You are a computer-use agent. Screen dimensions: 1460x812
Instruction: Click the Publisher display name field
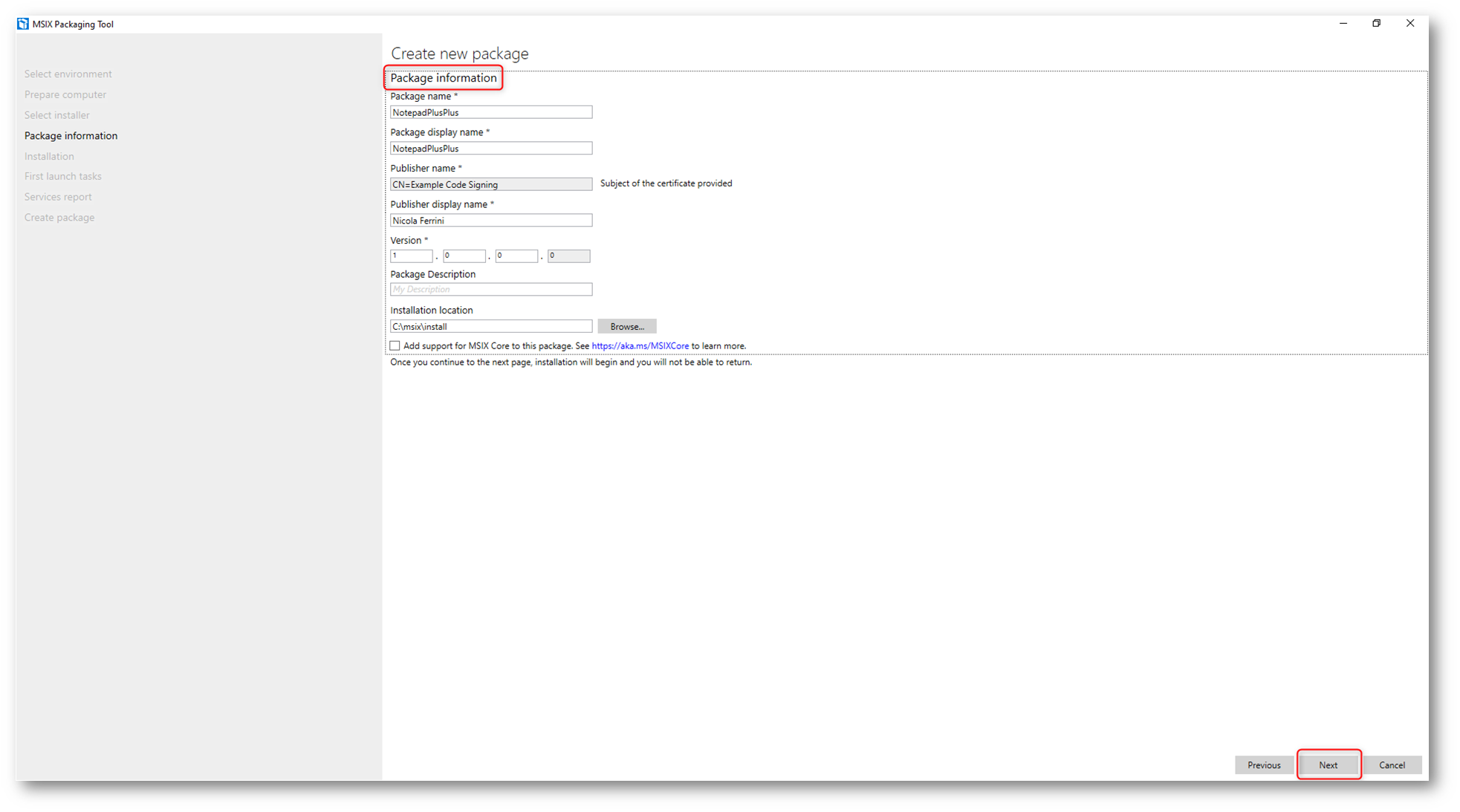[490, 221]
